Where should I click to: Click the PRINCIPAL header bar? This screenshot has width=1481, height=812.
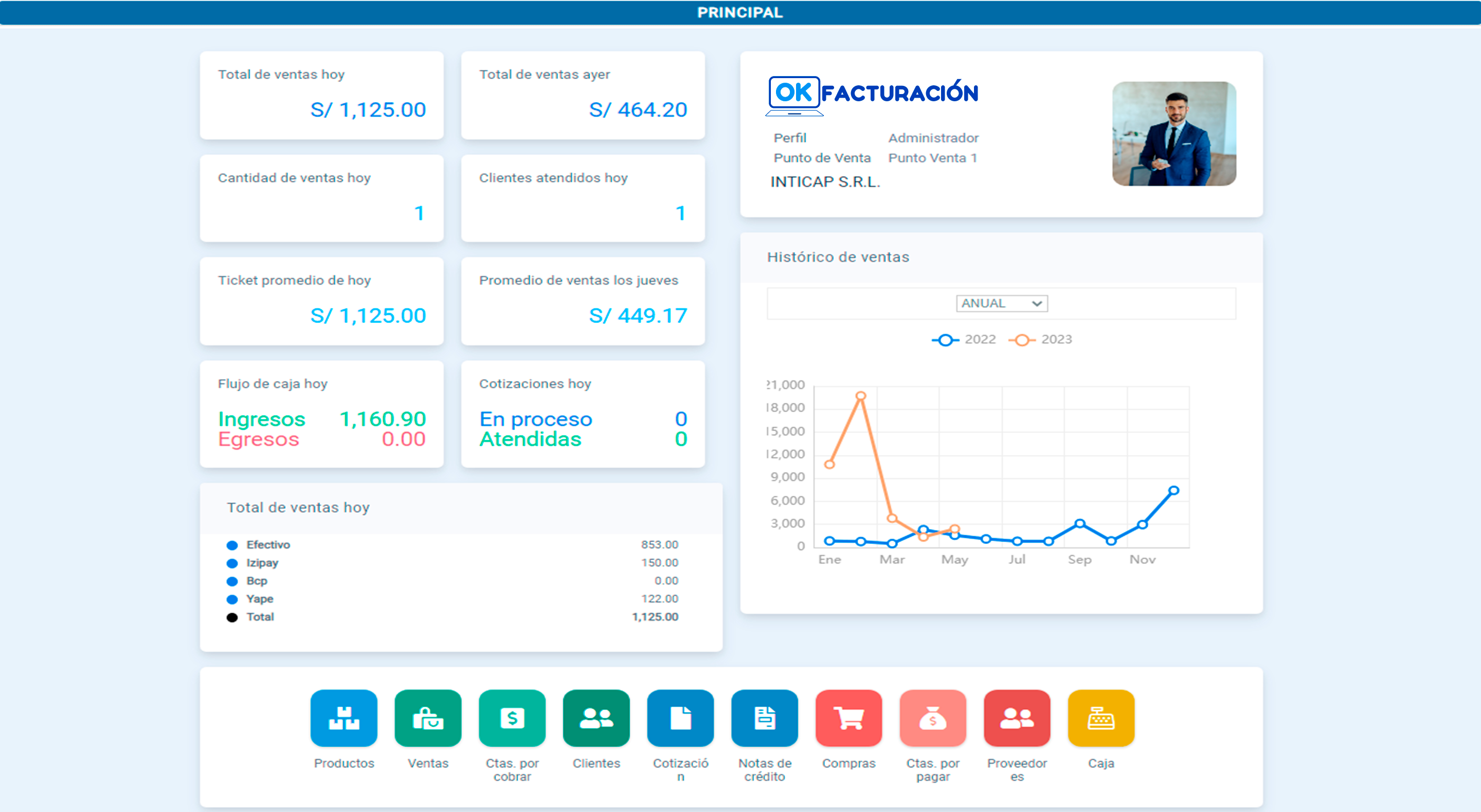(x=740, y=12)
